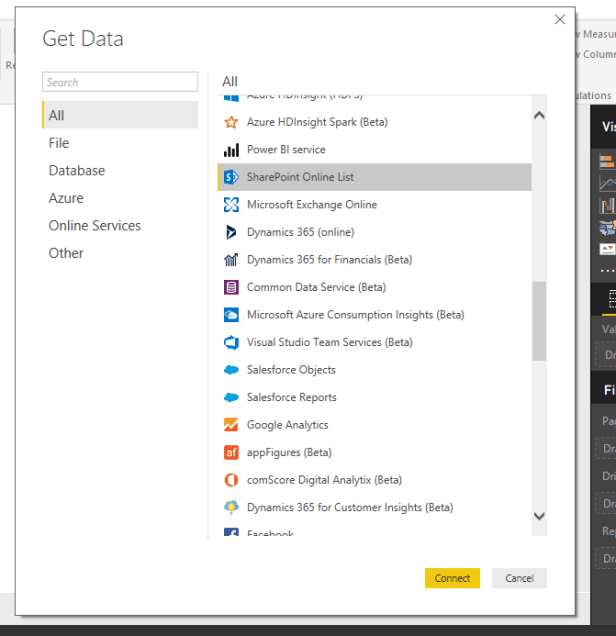The image size is (616, 636).
Task: Select SharePoint Online List entry
Action: point(374,177)
